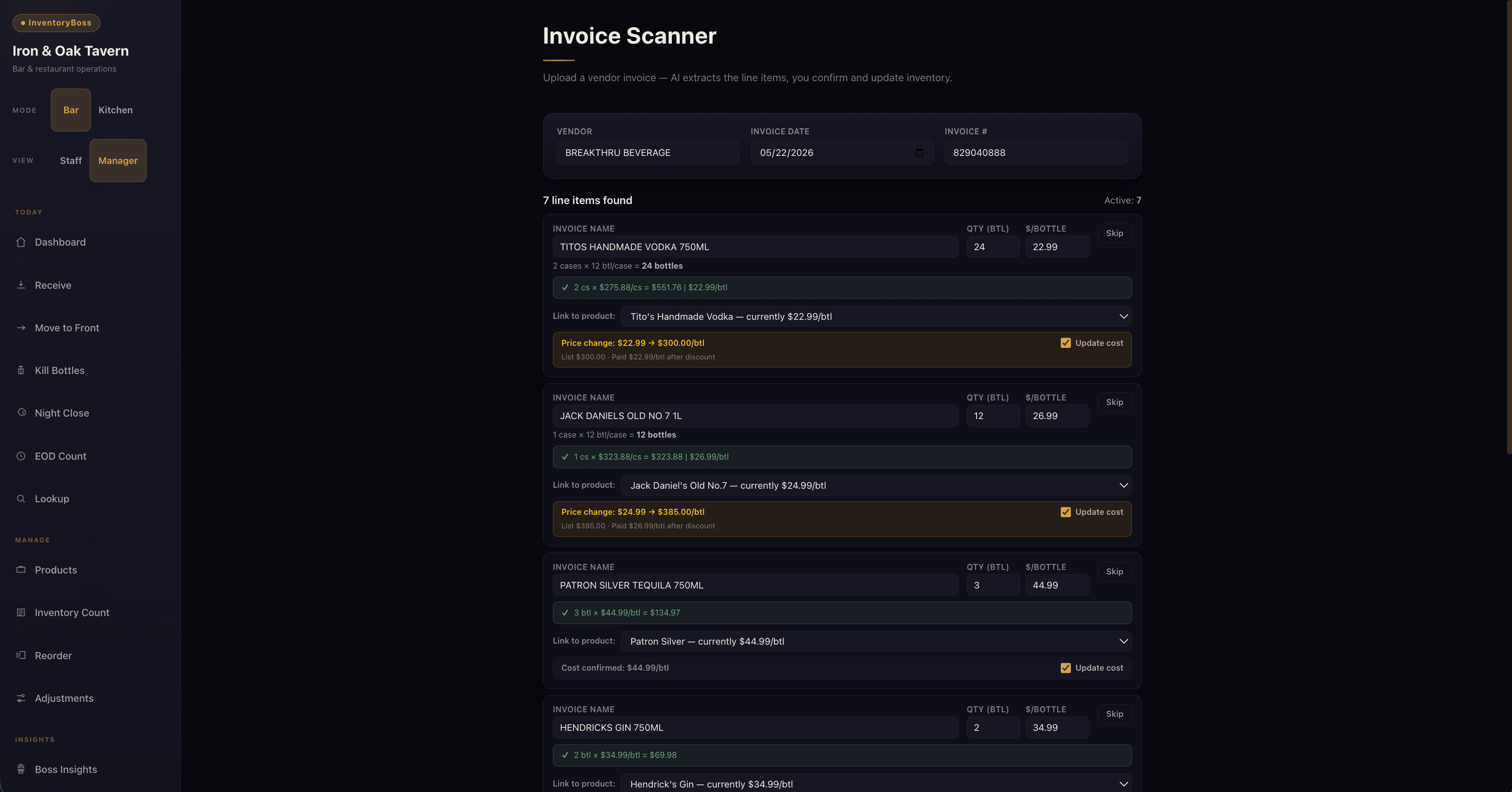Switch mode to Kitchen
Screen dimensions: 1512x792
[x=116, y=110]
